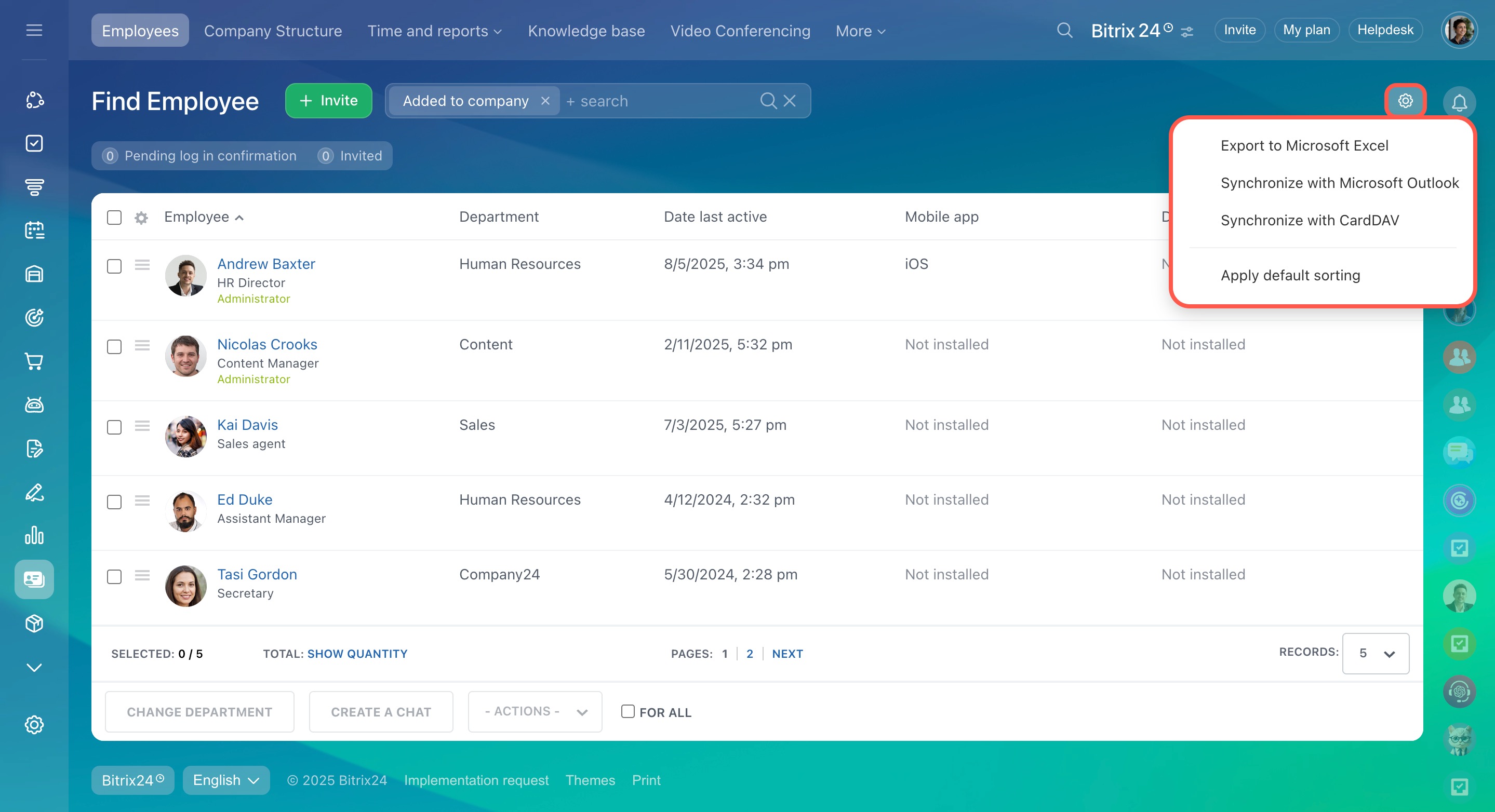1495x812 pixels.
Task: Open the hamburger menu at top left
Action: [34, 30]
